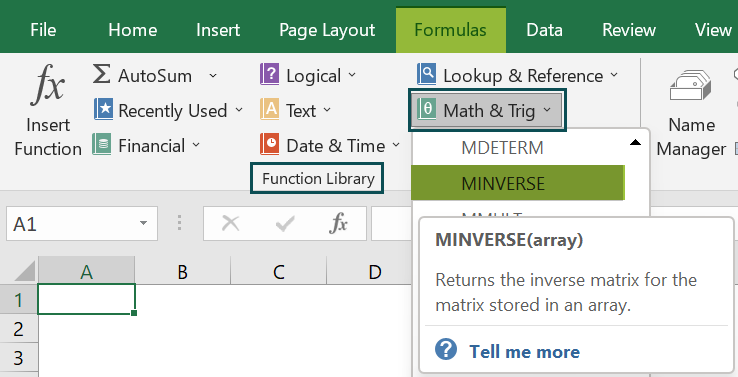Click the Insert Function button label

tap(48, 137)
